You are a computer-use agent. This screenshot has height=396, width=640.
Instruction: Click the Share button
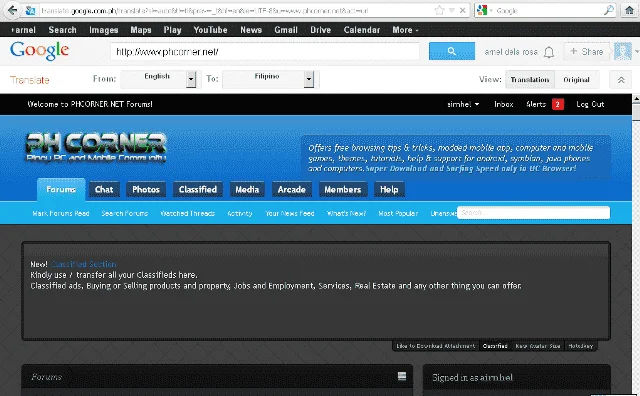coord(587,51)
